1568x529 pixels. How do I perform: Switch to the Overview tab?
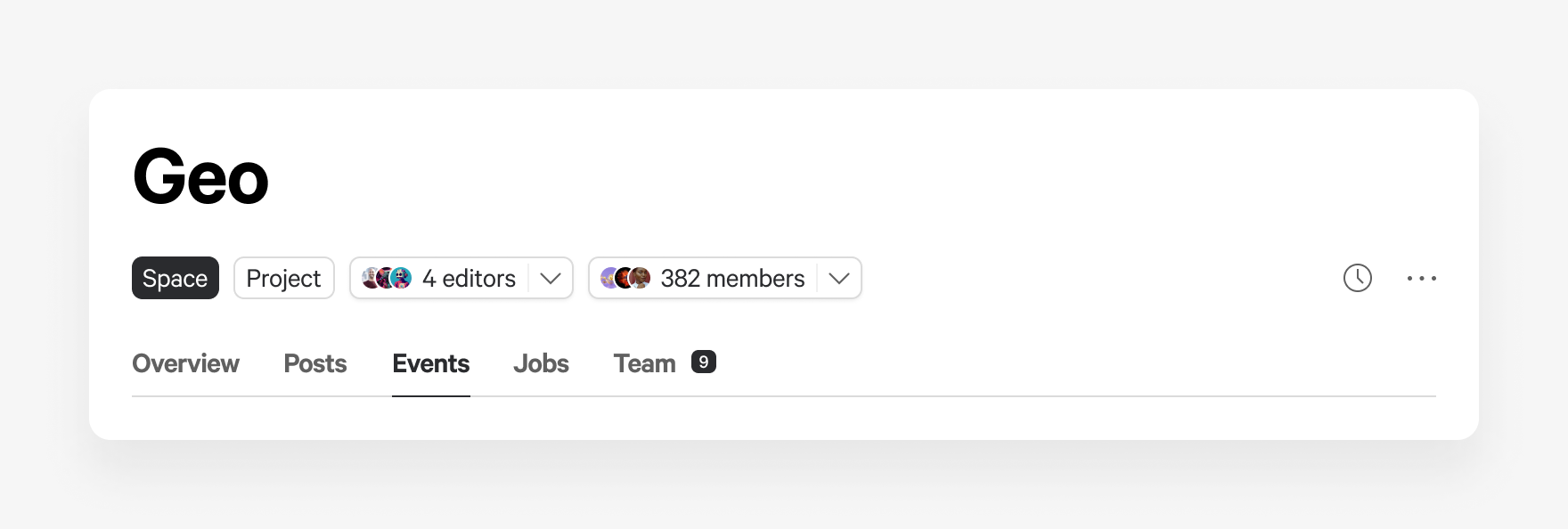point(185,363)
